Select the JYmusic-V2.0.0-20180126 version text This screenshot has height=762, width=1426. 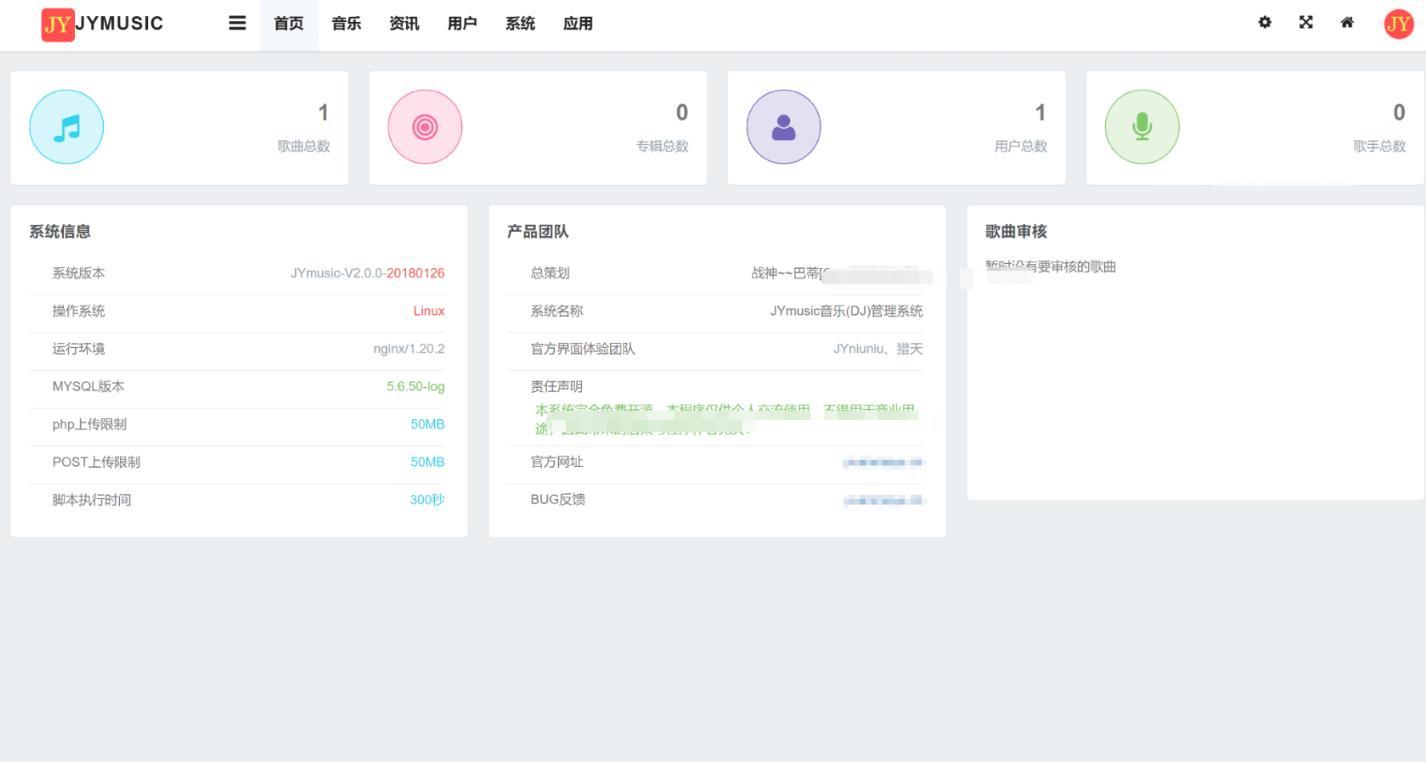tap(368, 273)
